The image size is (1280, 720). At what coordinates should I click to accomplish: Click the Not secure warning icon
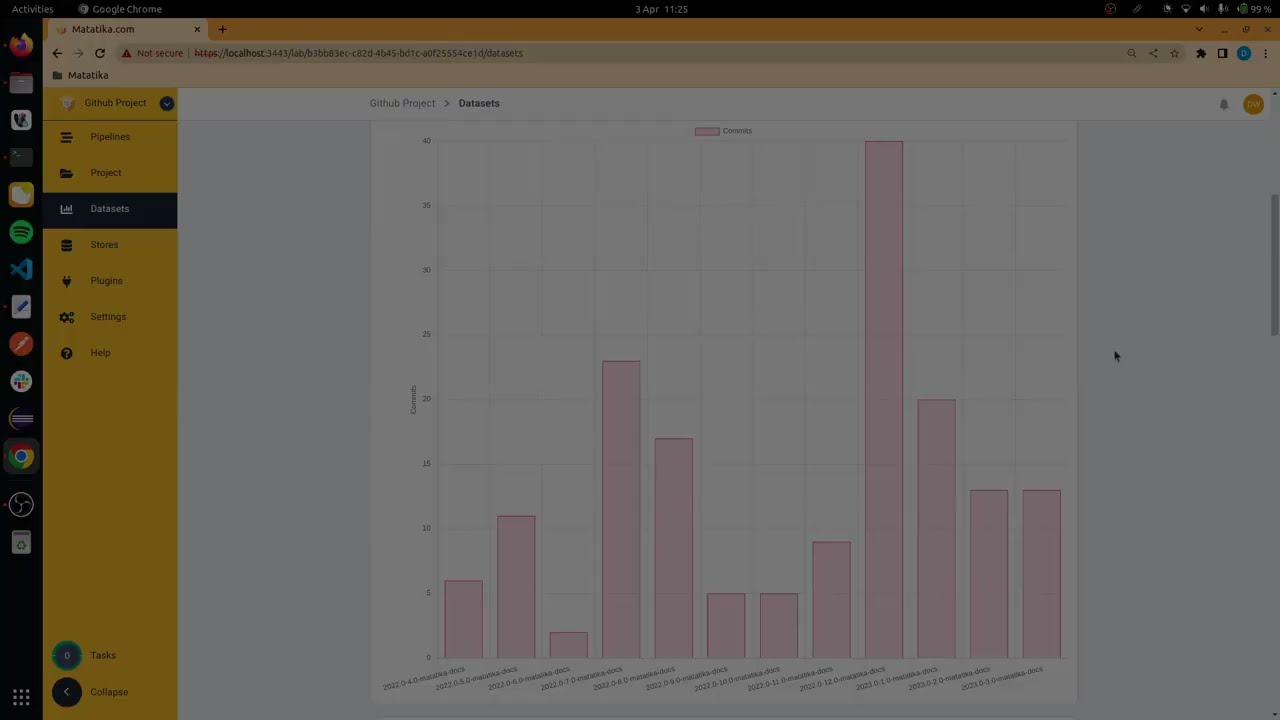pos(126,53)
